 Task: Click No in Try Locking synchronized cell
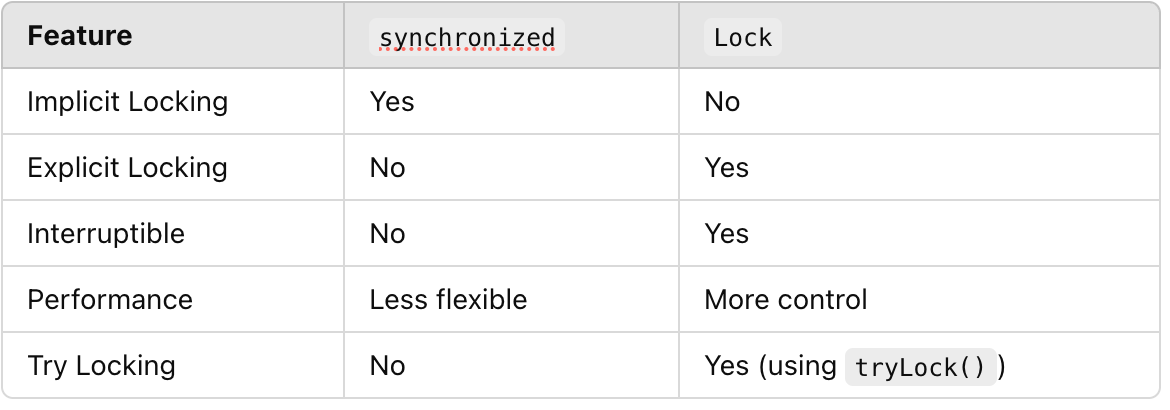click(x=388, y=366)
